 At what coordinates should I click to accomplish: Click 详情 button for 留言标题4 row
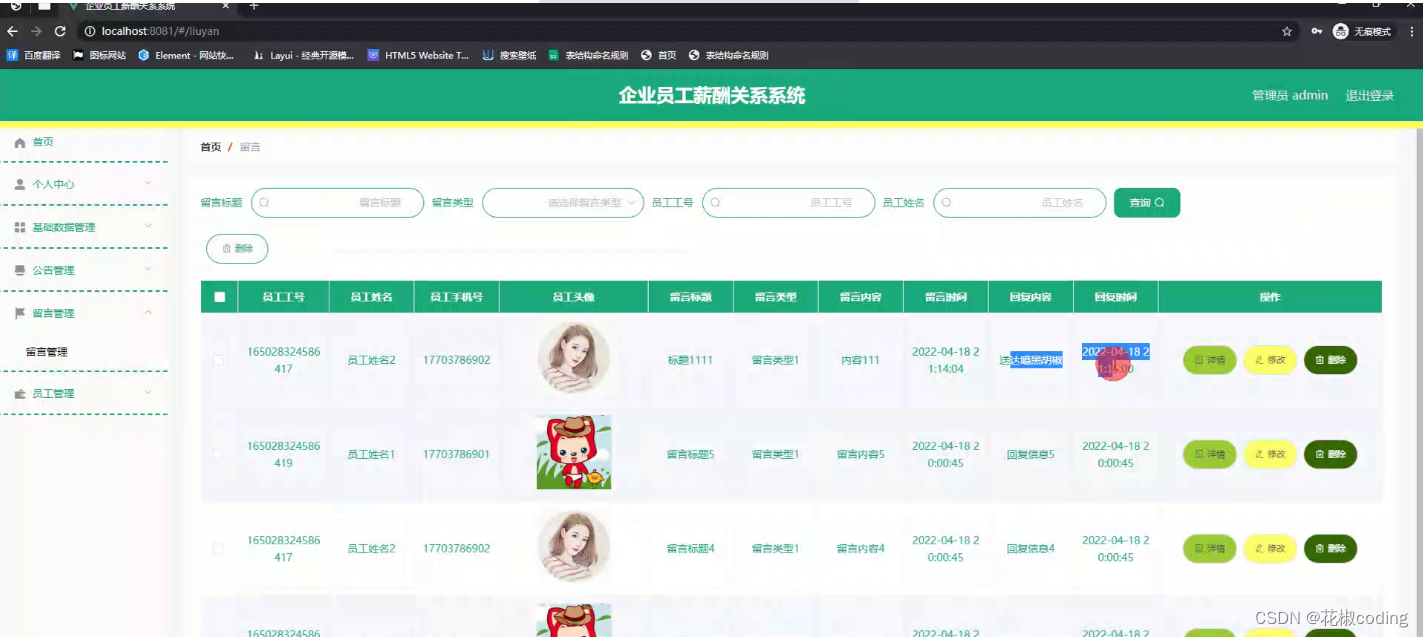point(1209,548)
